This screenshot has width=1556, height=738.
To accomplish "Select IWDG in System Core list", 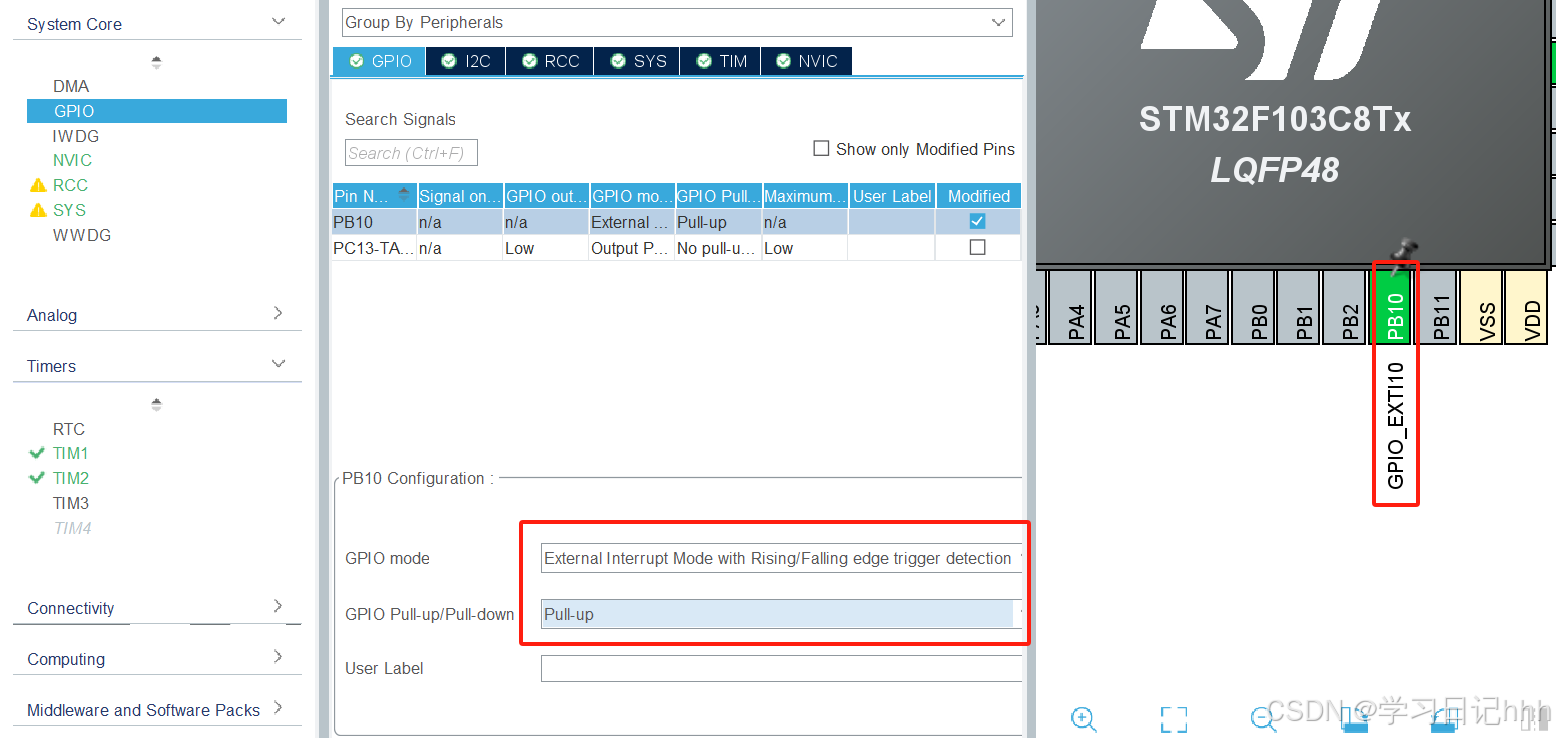I will [76, 136].
